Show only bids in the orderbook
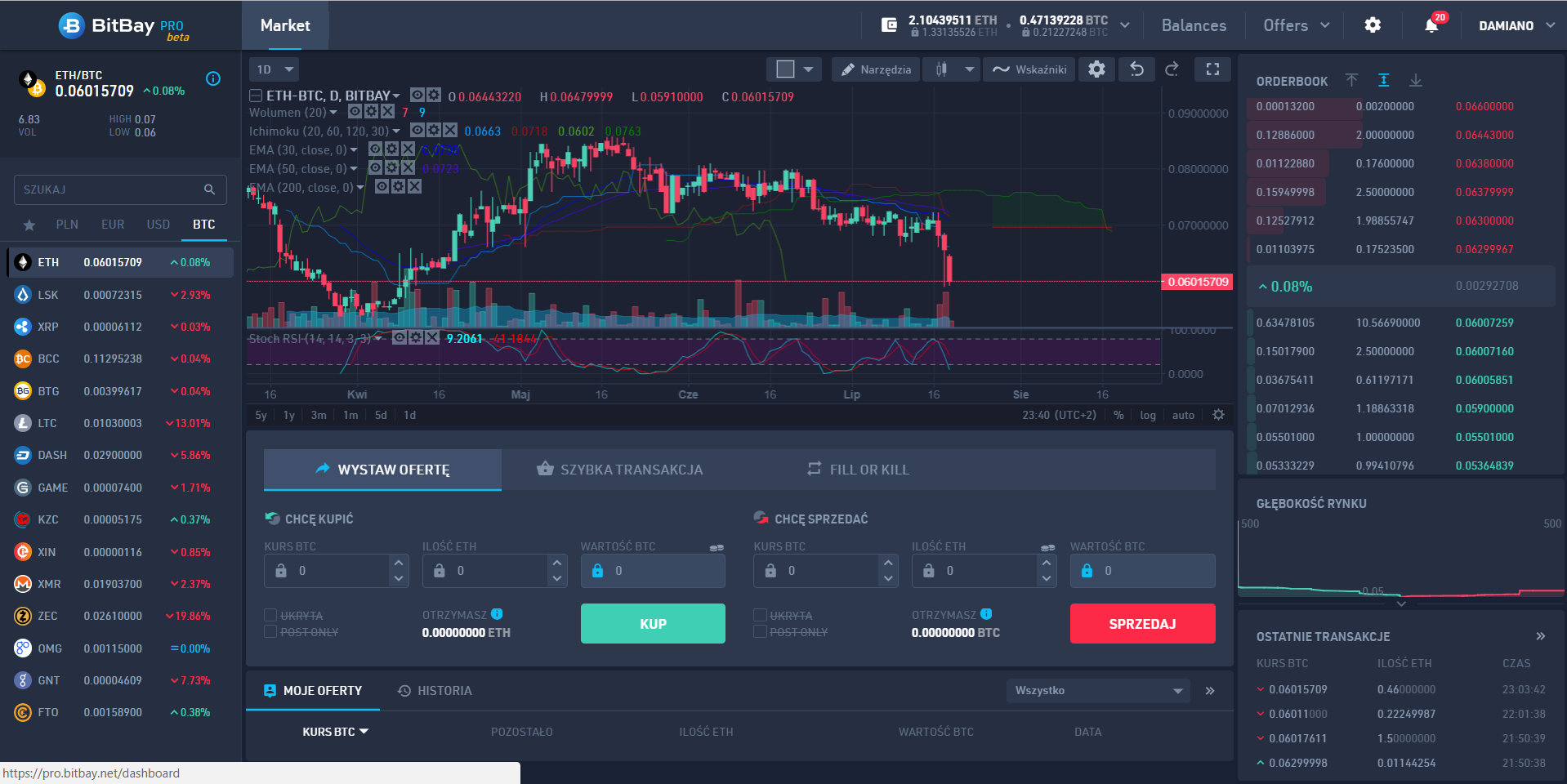 (1416, 80)
